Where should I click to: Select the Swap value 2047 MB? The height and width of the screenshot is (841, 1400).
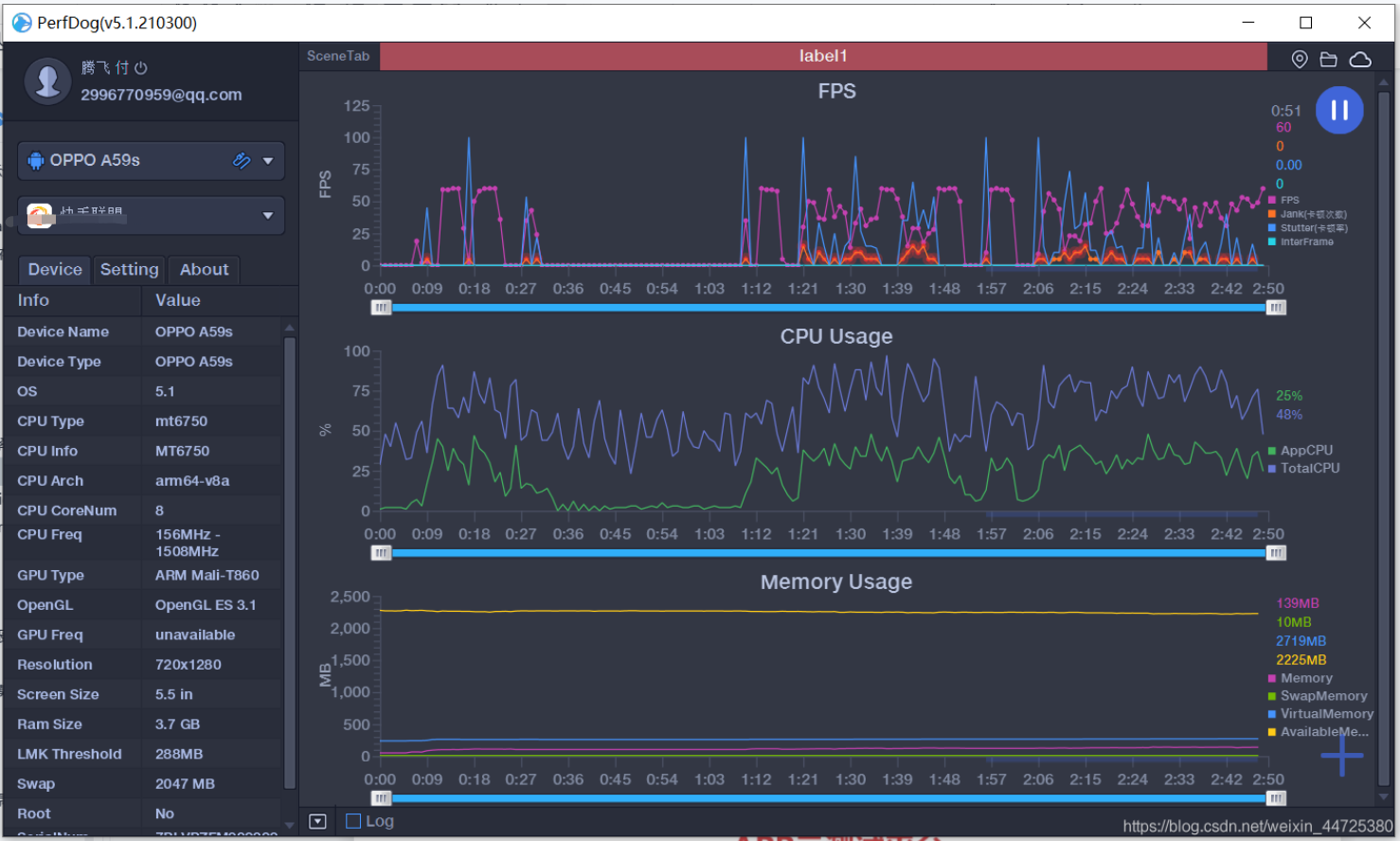point(185,783)
